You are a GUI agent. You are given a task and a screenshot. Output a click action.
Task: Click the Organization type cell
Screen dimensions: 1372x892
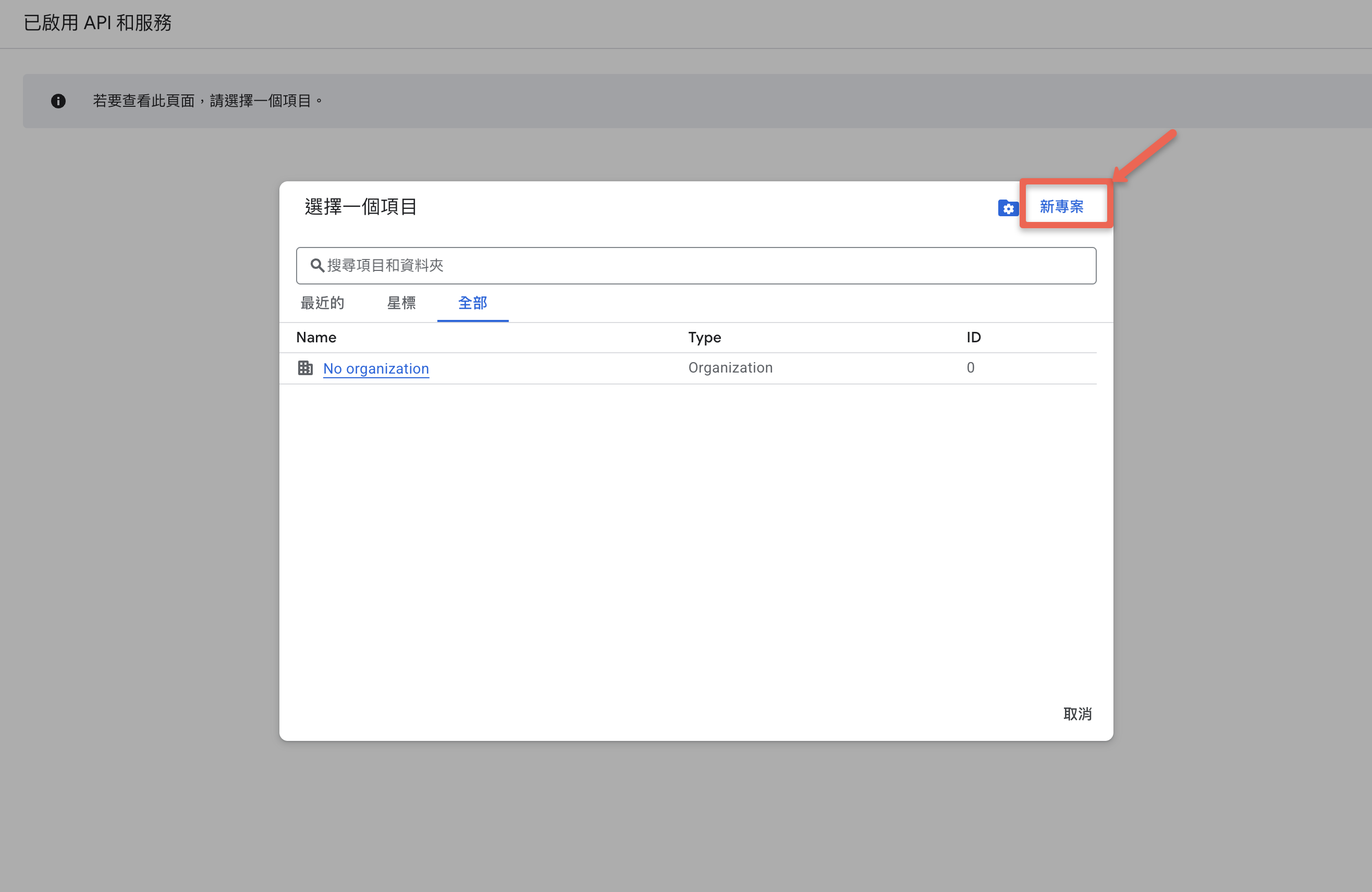pyautogui.click(x=730, y=368)
